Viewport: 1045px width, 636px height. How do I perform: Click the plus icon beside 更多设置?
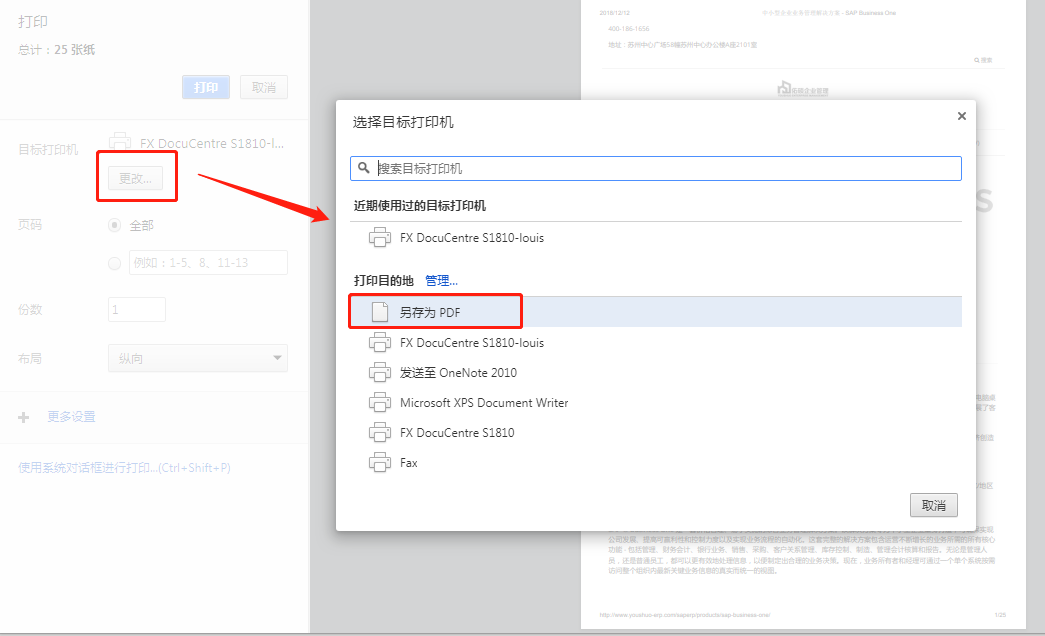pos(23,417)
